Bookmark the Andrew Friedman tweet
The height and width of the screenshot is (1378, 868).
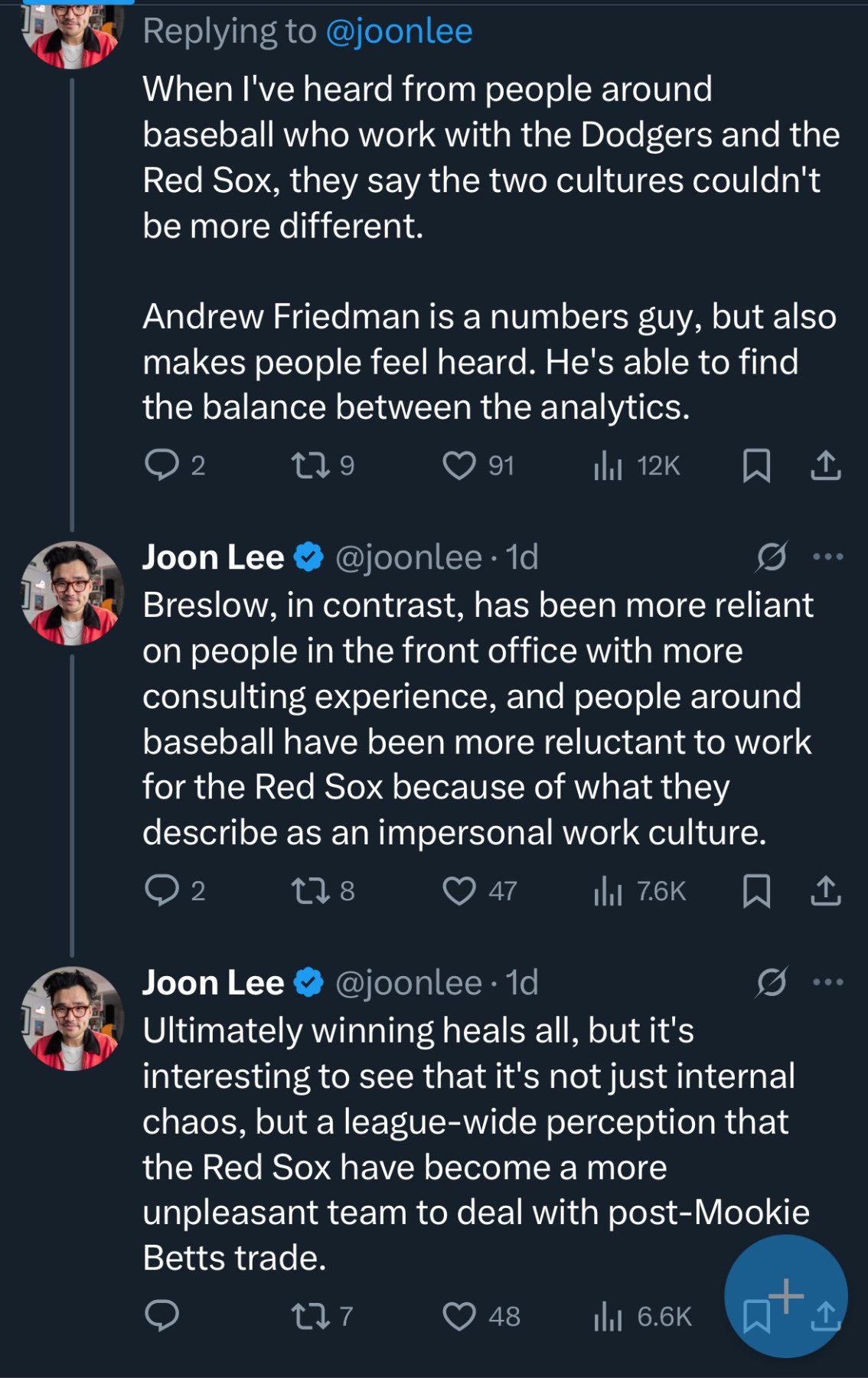[x=756, y=465]
